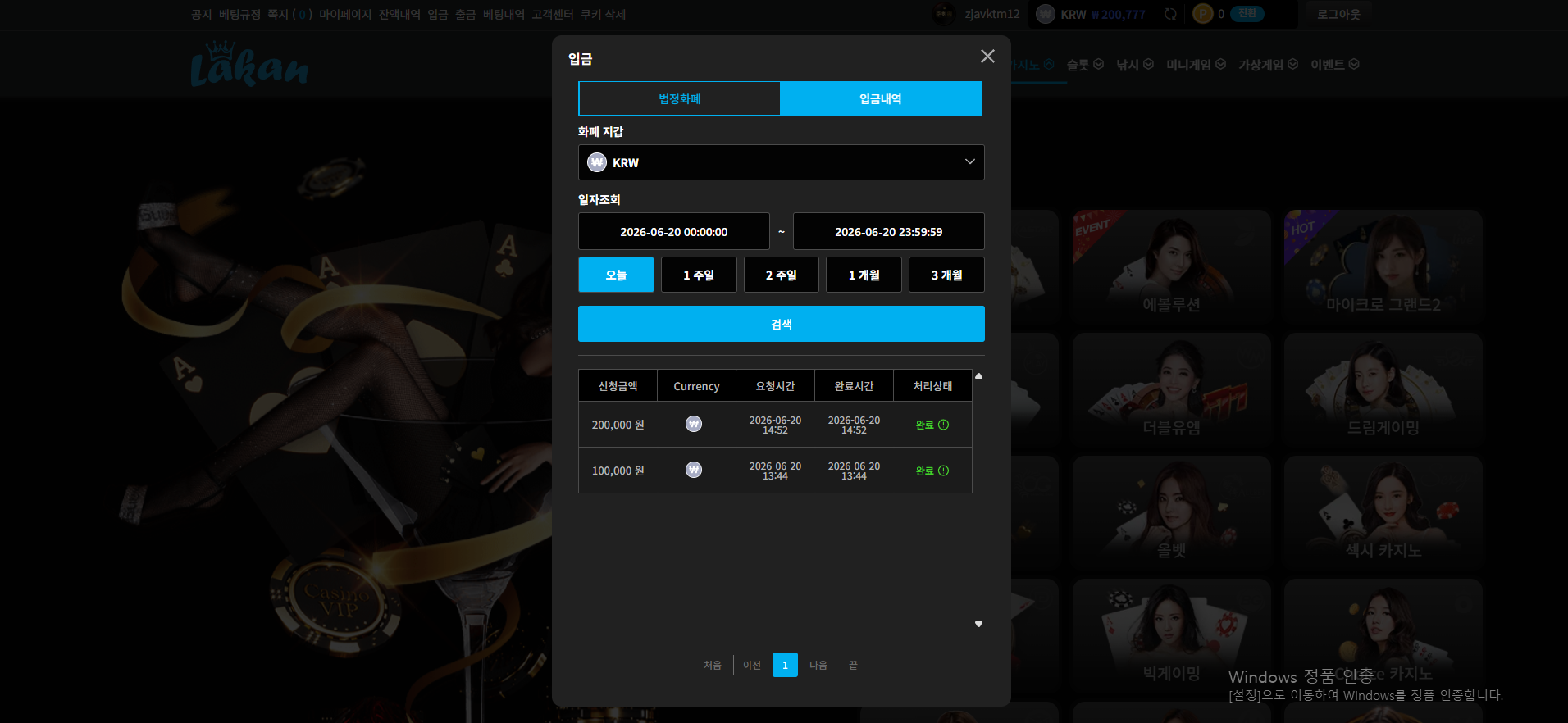Viewport: 1568px width, 723px height.
Task: Click the info icon beside 완료 in 200,000 row
Action: point(943,425)
